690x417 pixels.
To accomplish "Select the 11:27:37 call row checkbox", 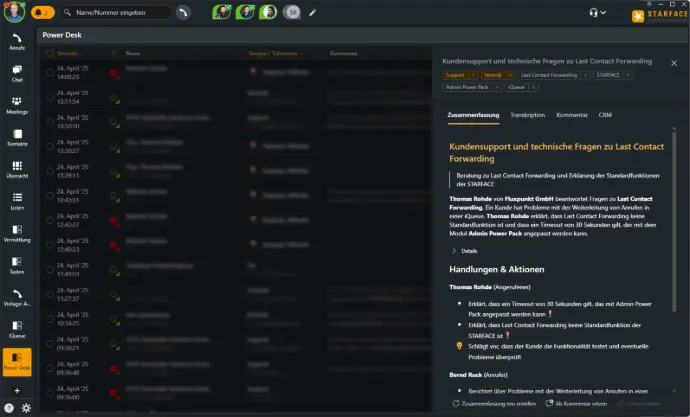I will (50, 294).
